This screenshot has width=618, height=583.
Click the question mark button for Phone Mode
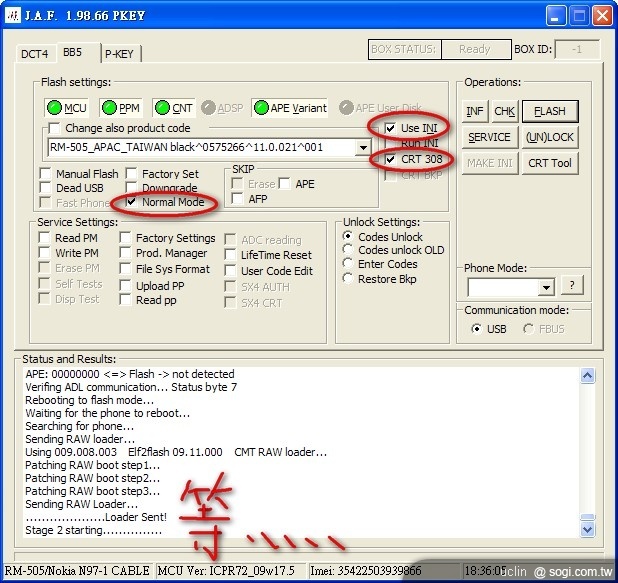tap(572, 285)
